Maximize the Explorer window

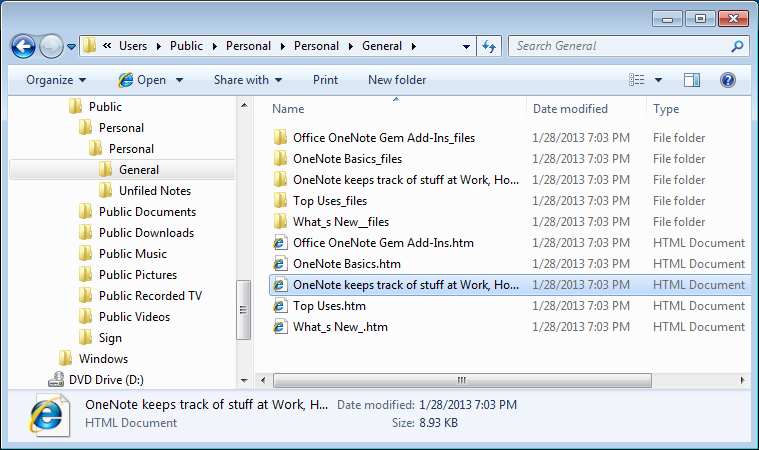click(x=700, y=19)
